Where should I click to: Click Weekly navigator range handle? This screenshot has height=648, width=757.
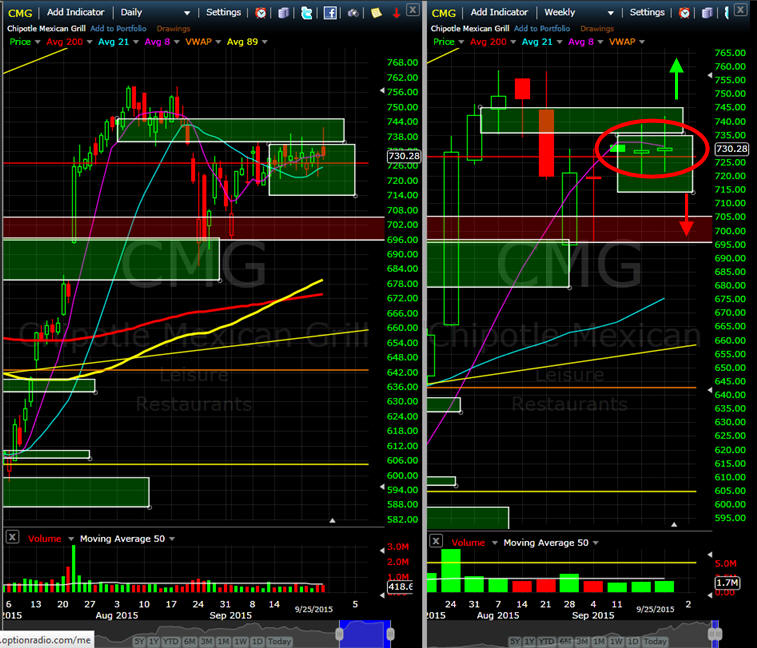715,633
